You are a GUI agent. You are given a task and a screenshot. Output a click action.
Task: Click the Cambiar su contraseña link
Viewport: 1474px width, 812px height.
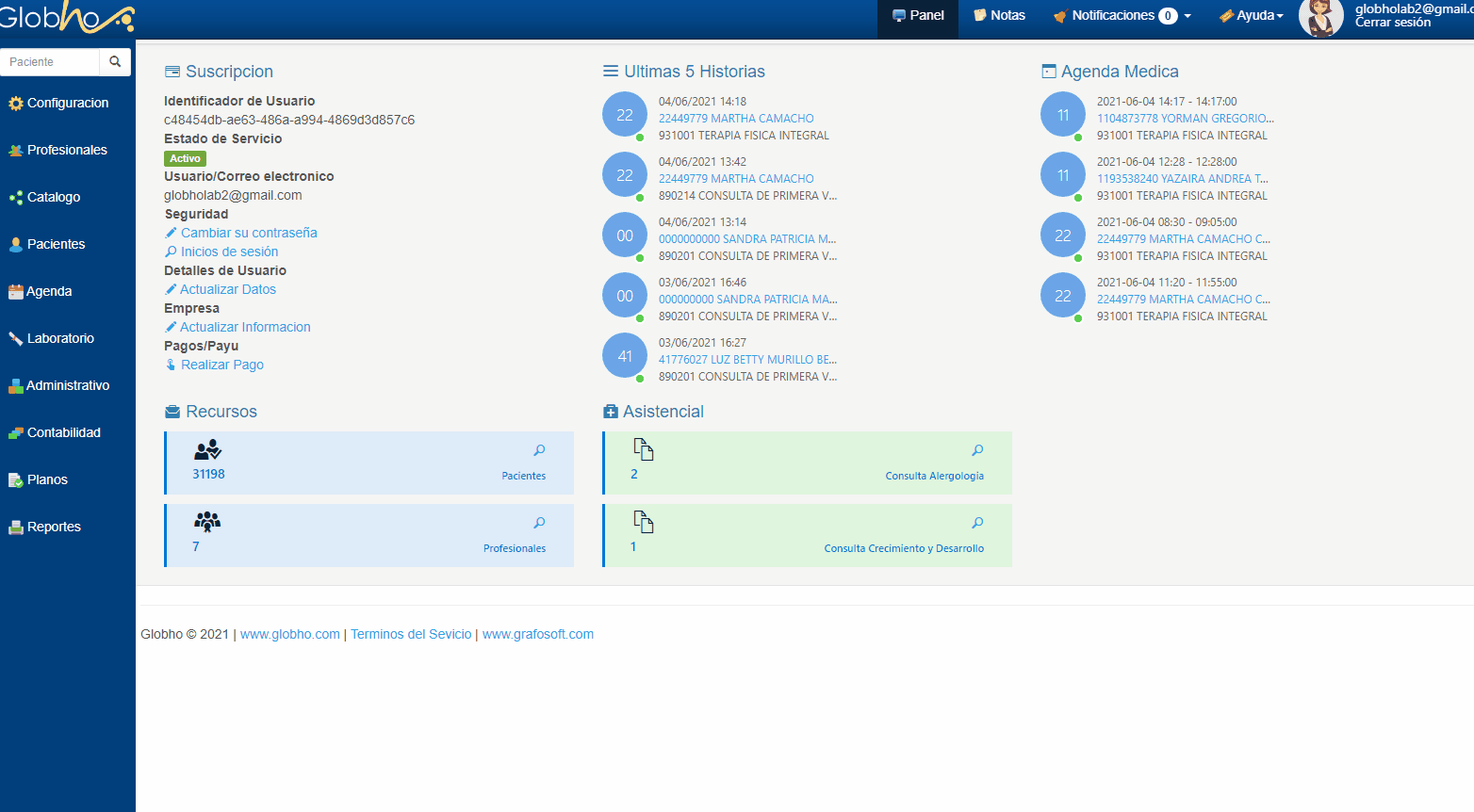(249, 233)
